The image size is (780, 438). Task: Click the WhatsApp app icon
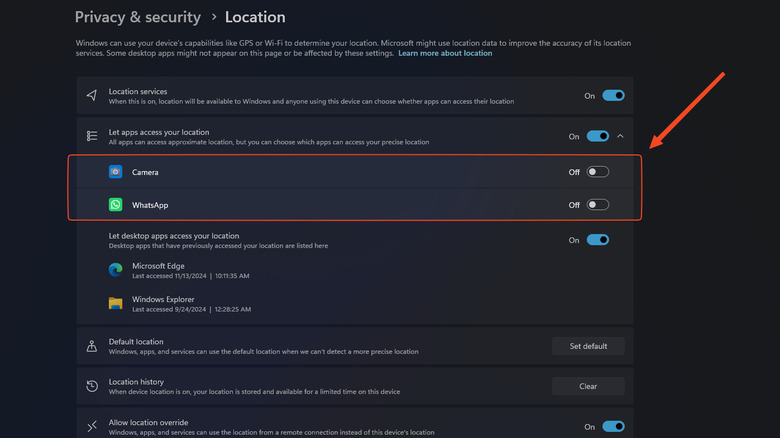(116, 205)
